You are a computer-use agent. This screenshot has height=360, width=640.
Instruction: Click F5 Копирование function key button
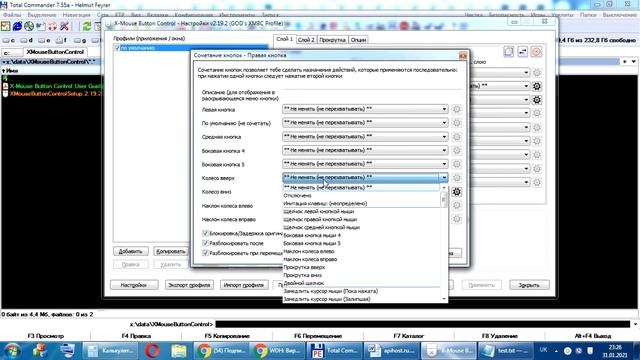(227, 336)
